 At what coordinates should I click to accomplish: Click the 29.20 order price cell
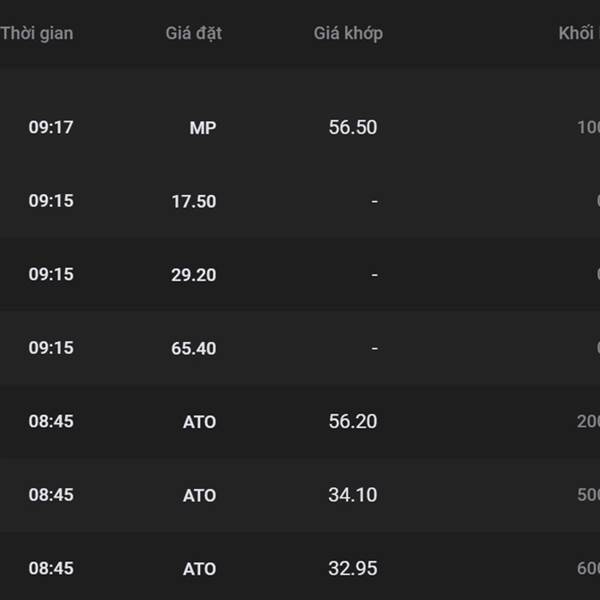[x=193, y=275]
